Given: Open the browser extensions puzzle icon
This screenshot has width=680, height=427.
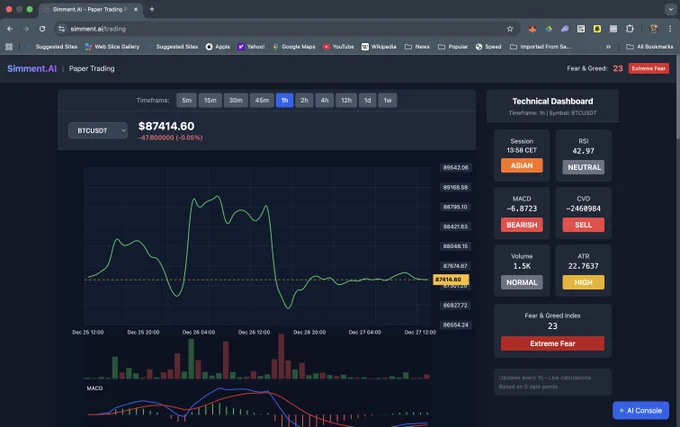Looking at the screenshot, I should tap(630, 29).
